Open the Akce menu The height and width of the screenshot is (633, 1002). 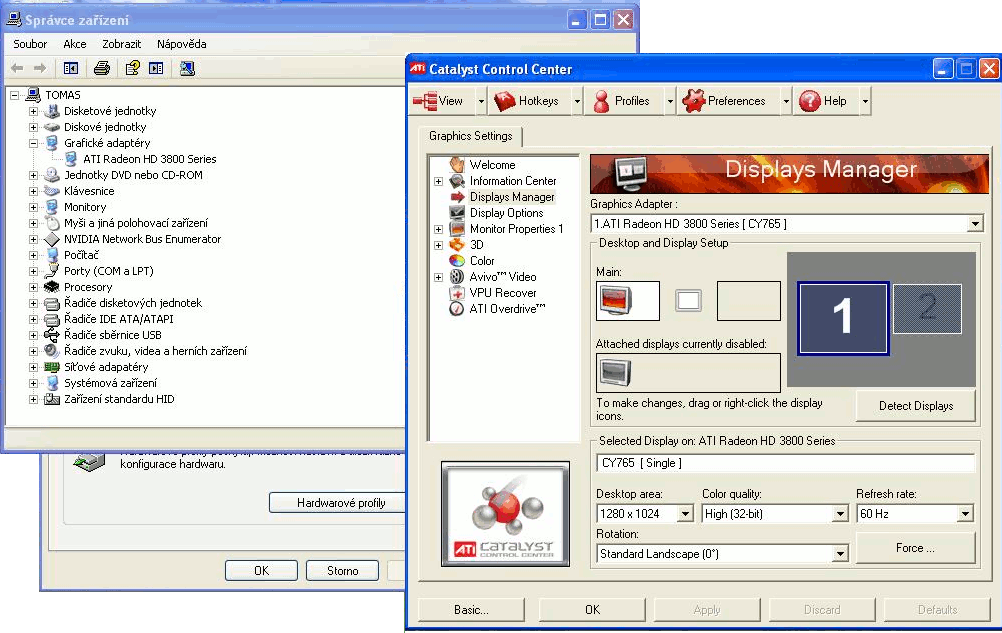[x=75, y=44]
